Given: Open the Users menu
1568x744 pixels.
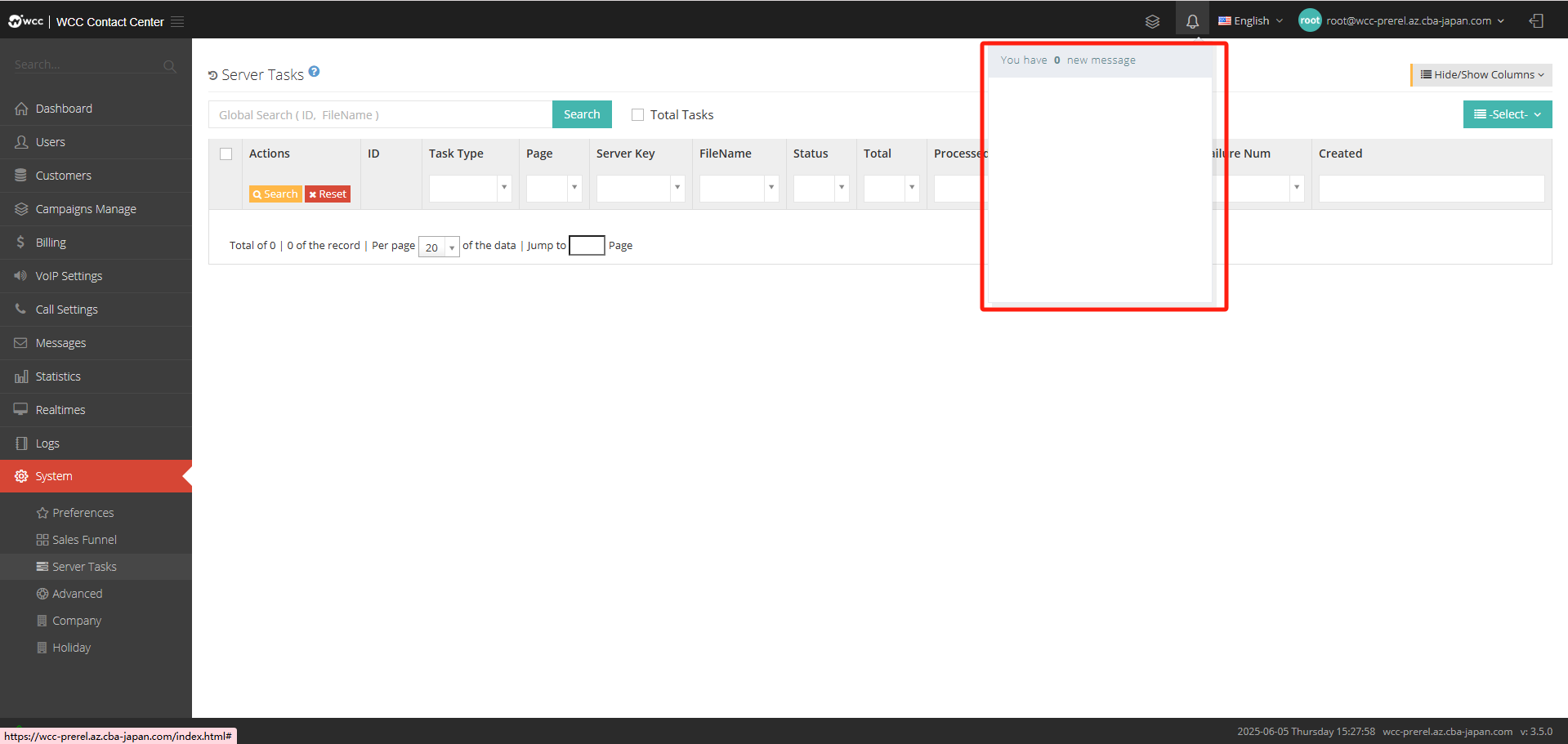Looking at the screenshot, I should click(96, 142).
